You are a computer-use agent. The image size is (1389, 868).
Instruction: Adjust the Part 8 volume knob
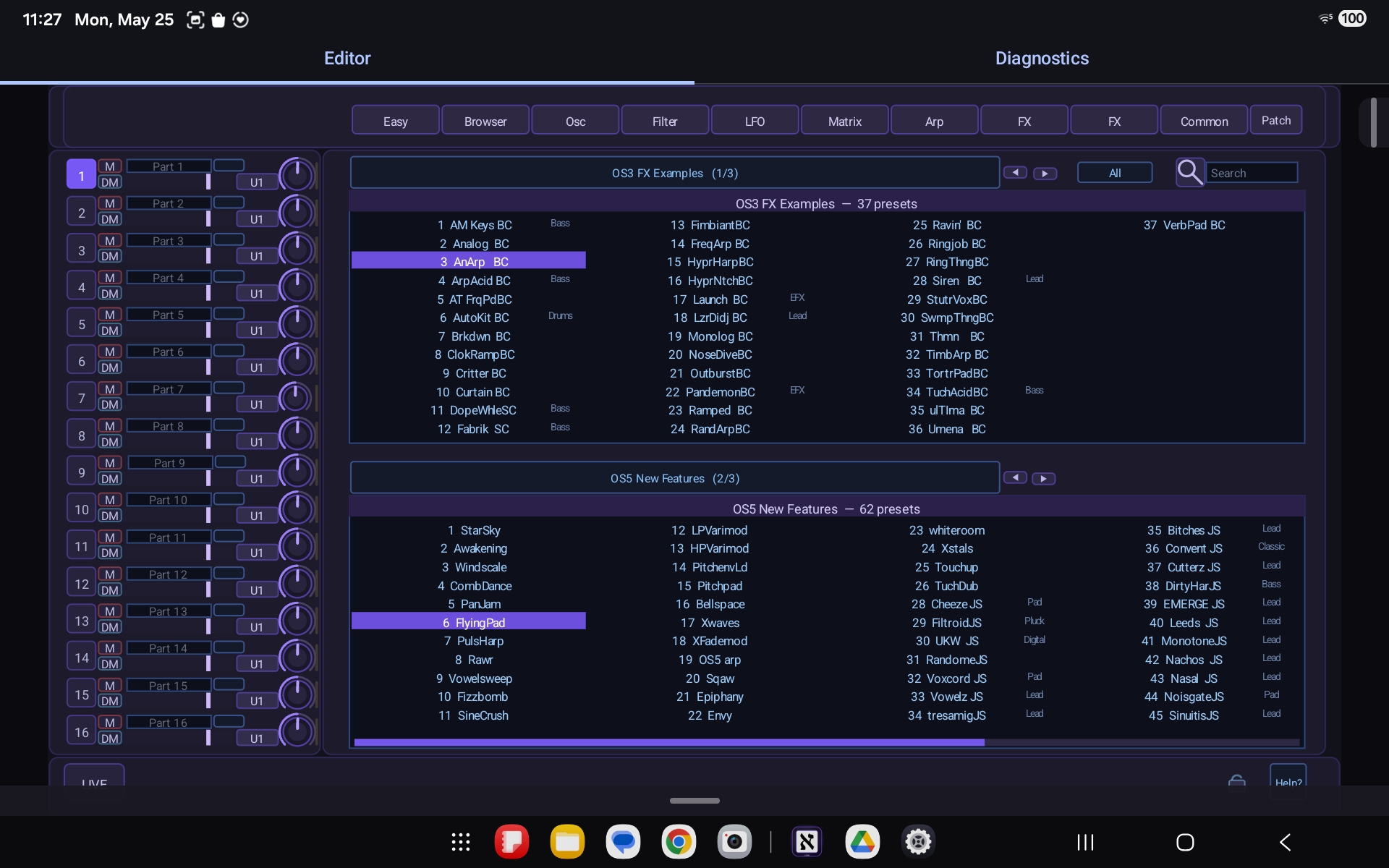[x=297, y=434]
